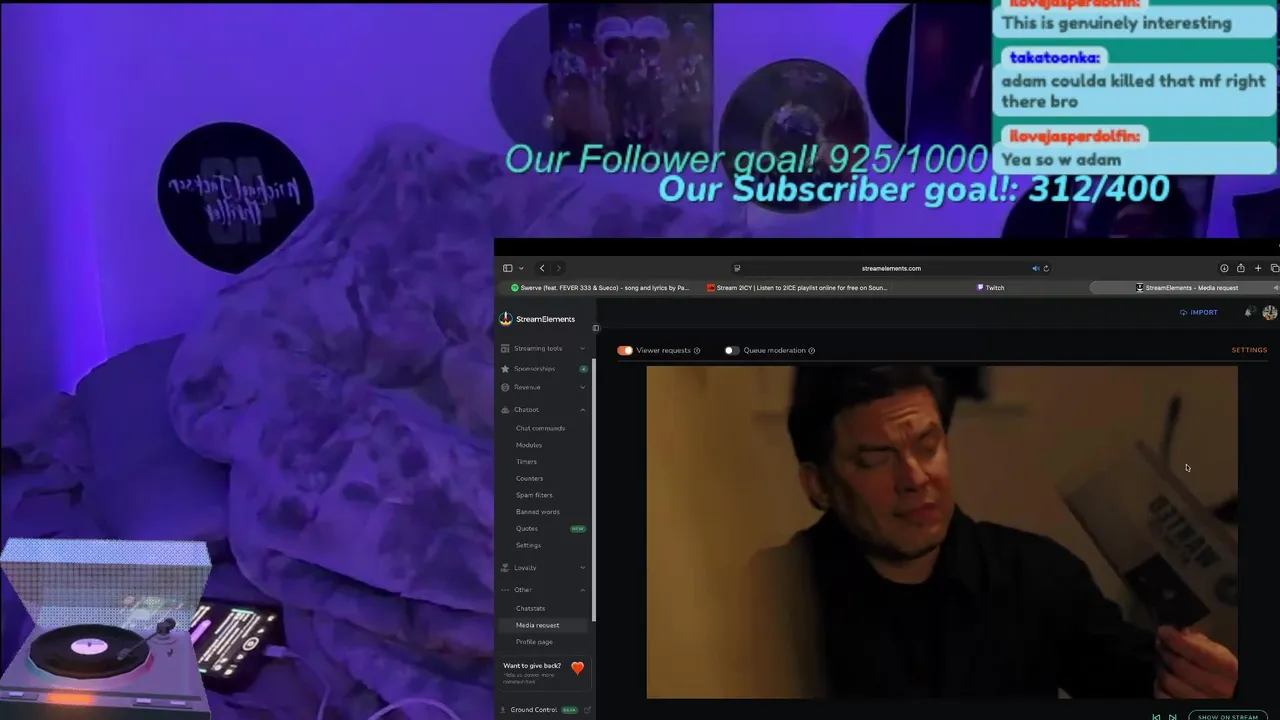Collapse the Other section
Screen dimensions: 1280x720
coord(544,589)
